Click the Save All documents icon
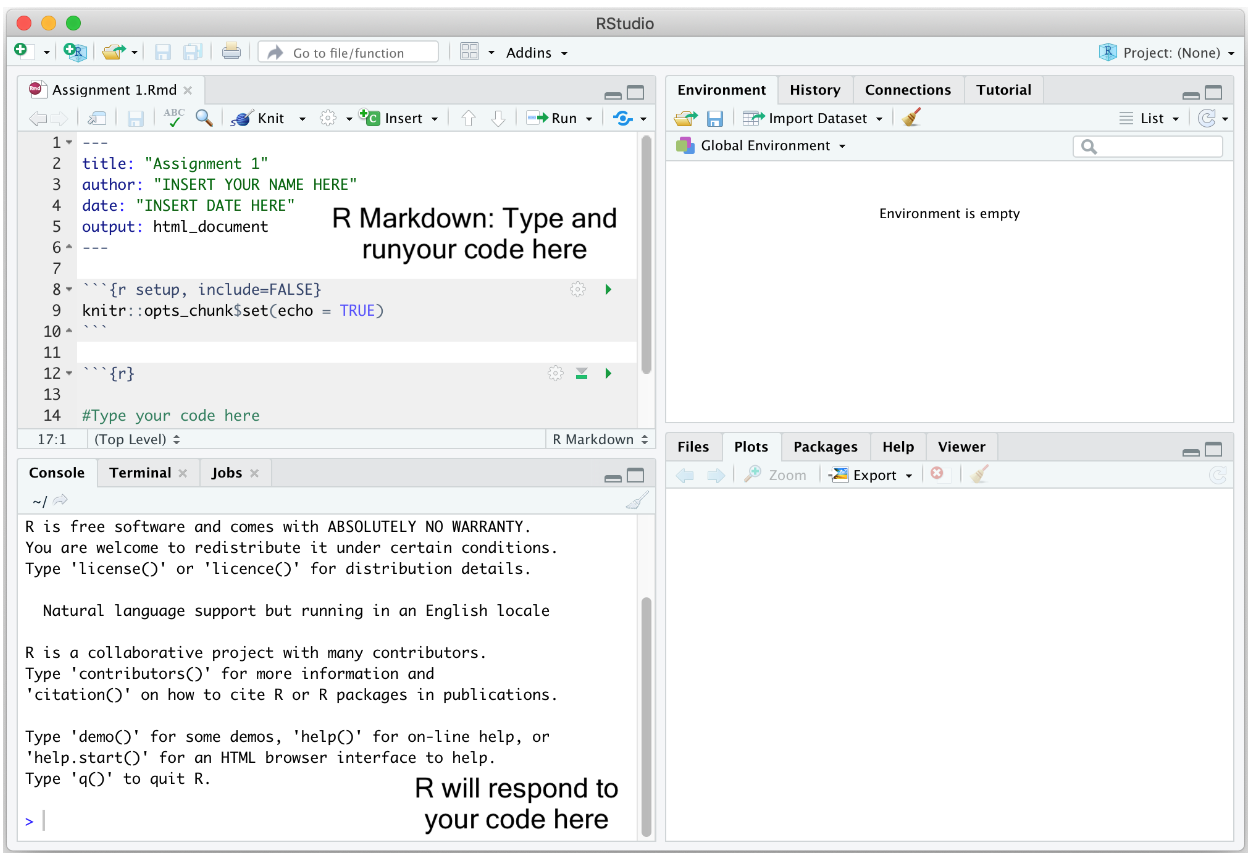This screenshot has width=1255, height=858. tap(192, 52)
